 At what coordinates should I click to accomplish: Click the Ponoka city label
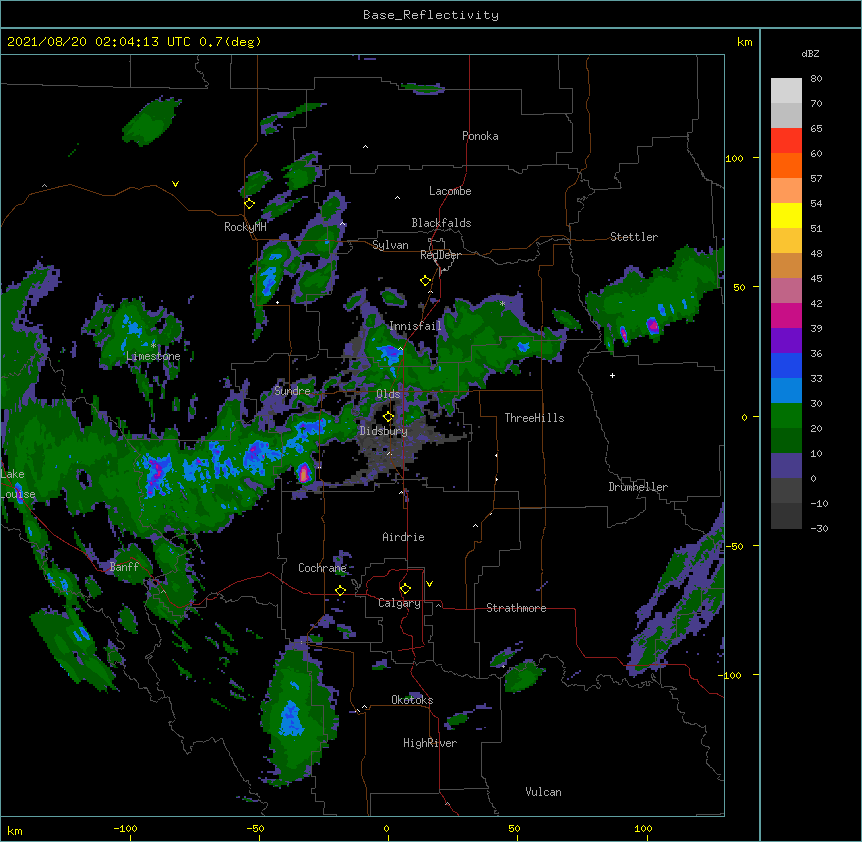click(x=480, y=136)
